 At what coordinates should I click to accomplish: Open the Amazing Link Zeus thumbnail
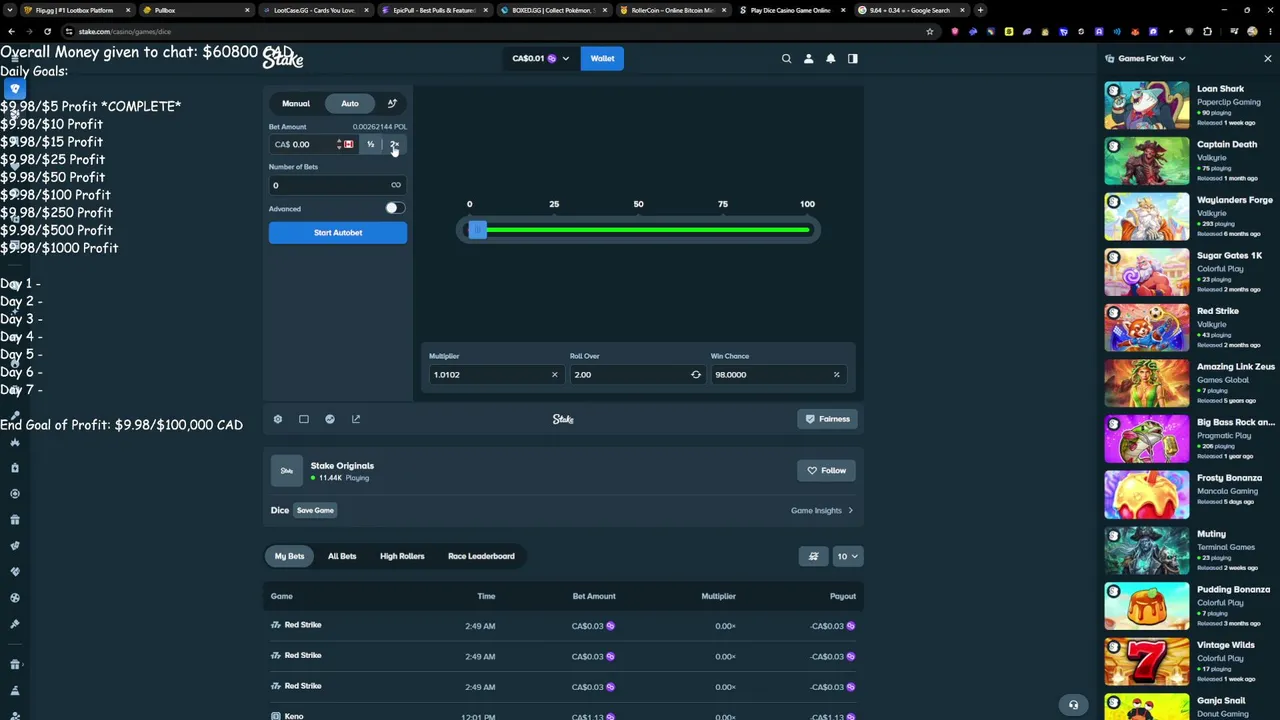pyautogui.click(x=1147, y=383)
